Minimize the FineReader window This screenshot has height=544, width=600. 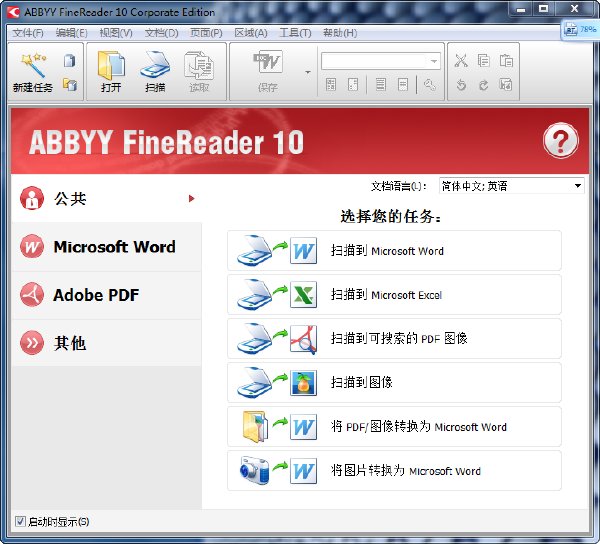[520, 9]
